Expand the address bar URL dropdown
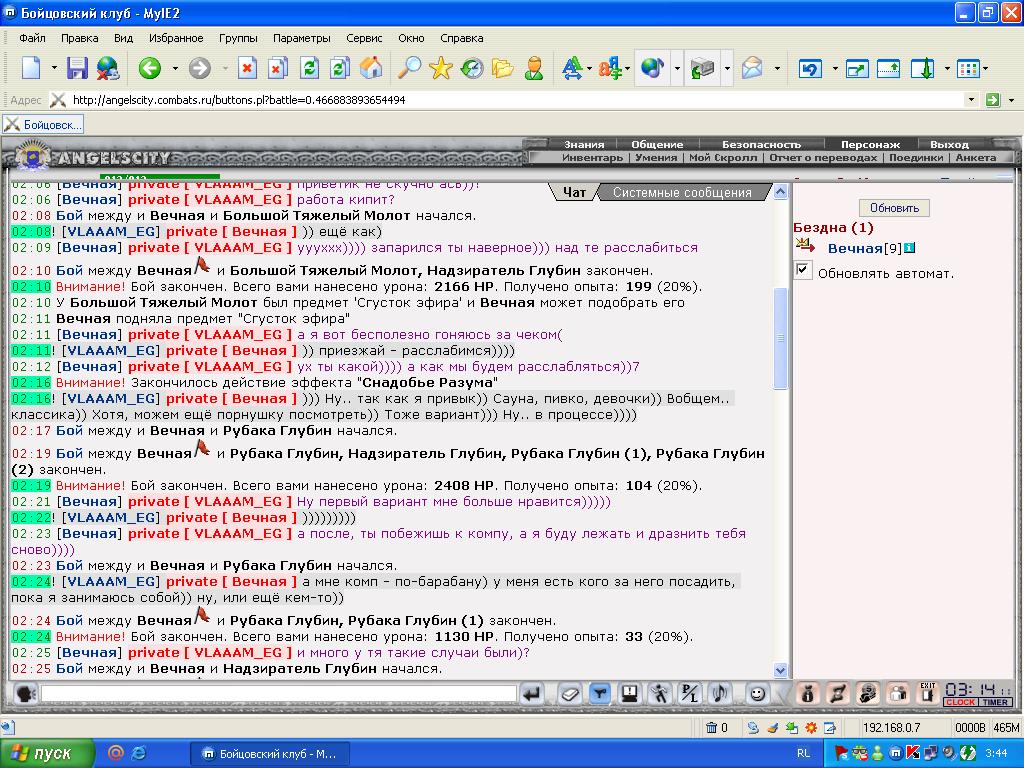 [x=971, y=100]
